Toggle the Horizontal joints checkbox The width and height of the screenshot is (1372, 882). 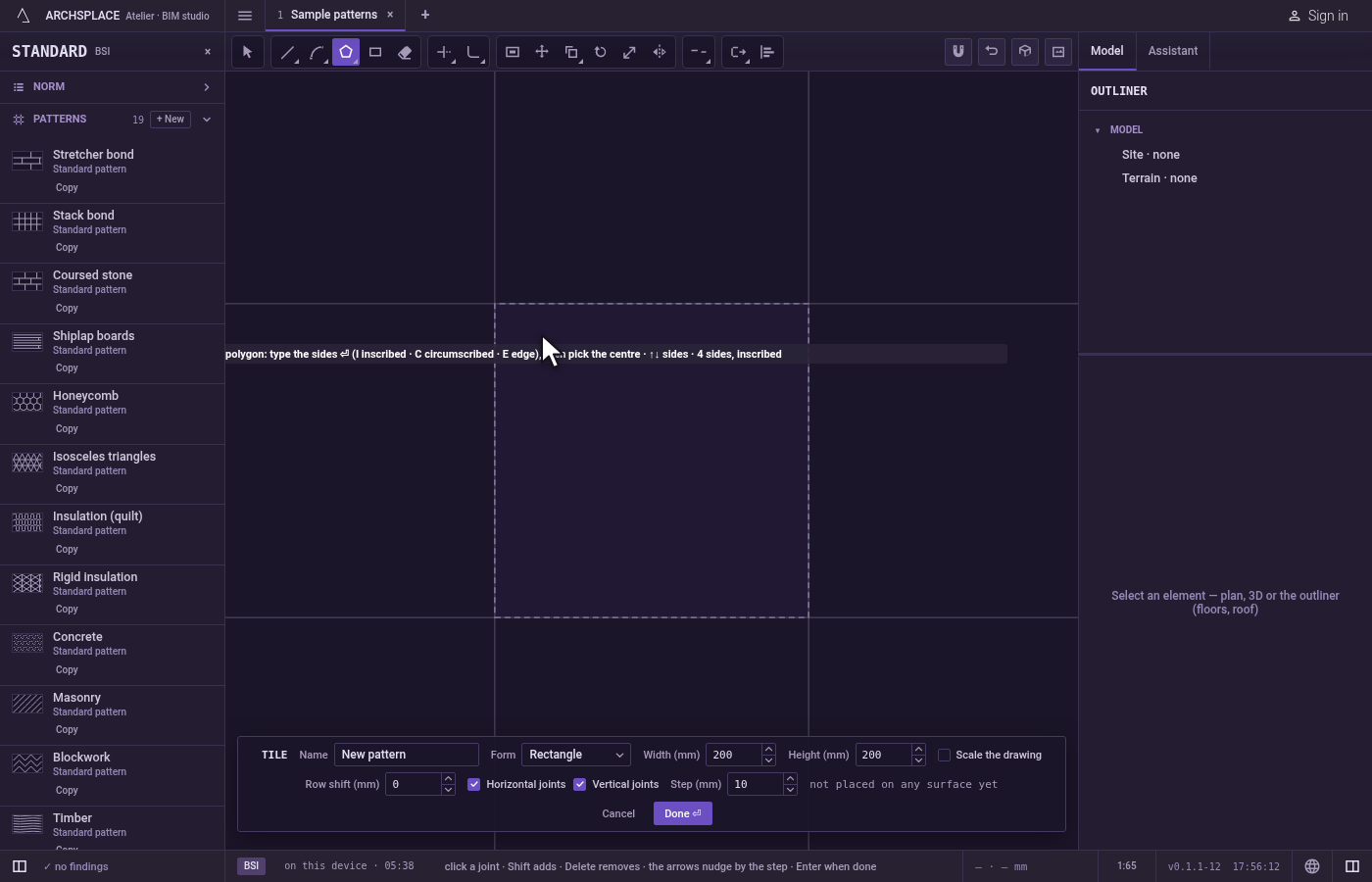click(474, 784)
